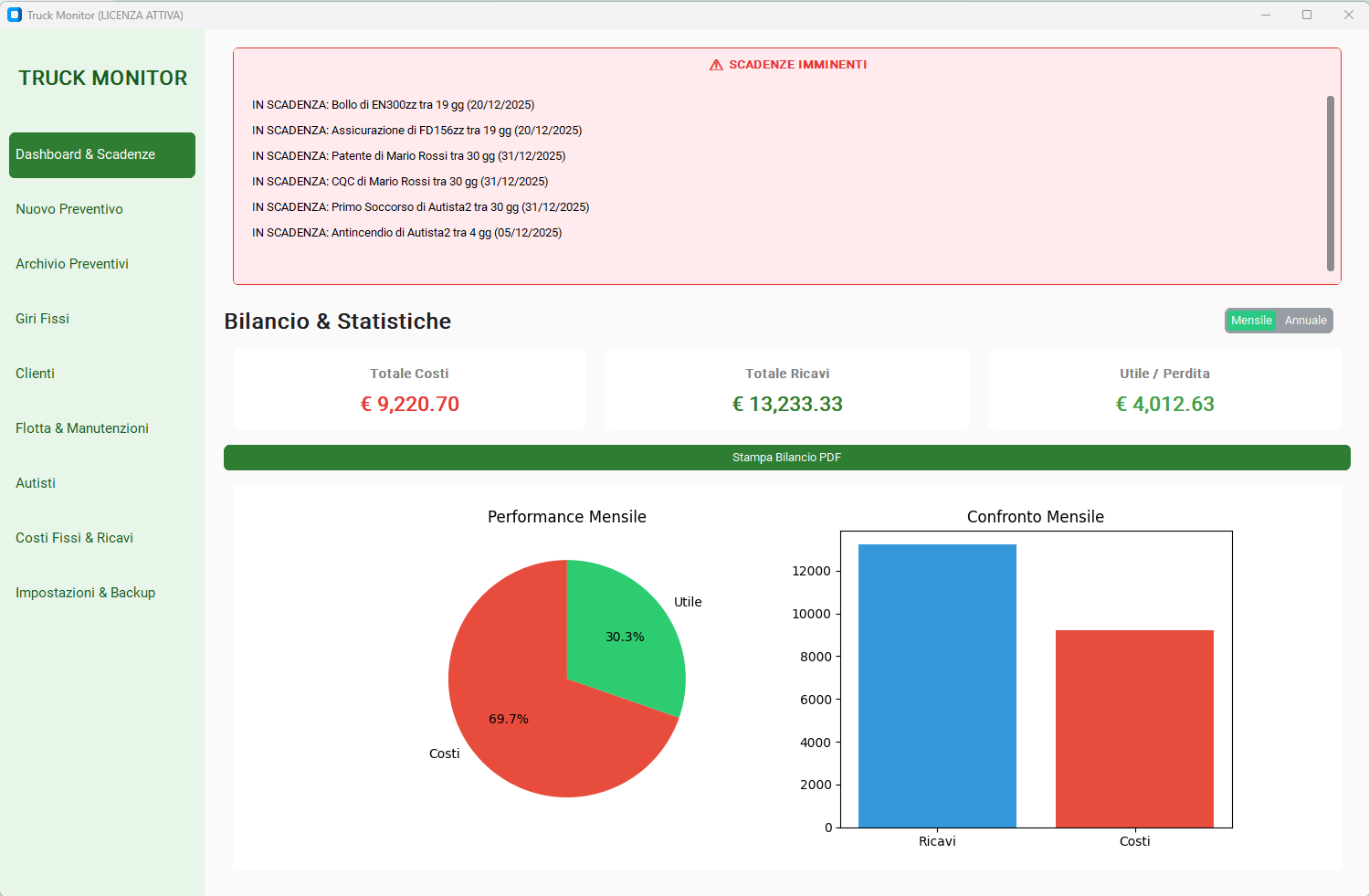Click the Antincendio di Autista2 deadline entry
1369x896 pixels.
(x=406, y=233)
